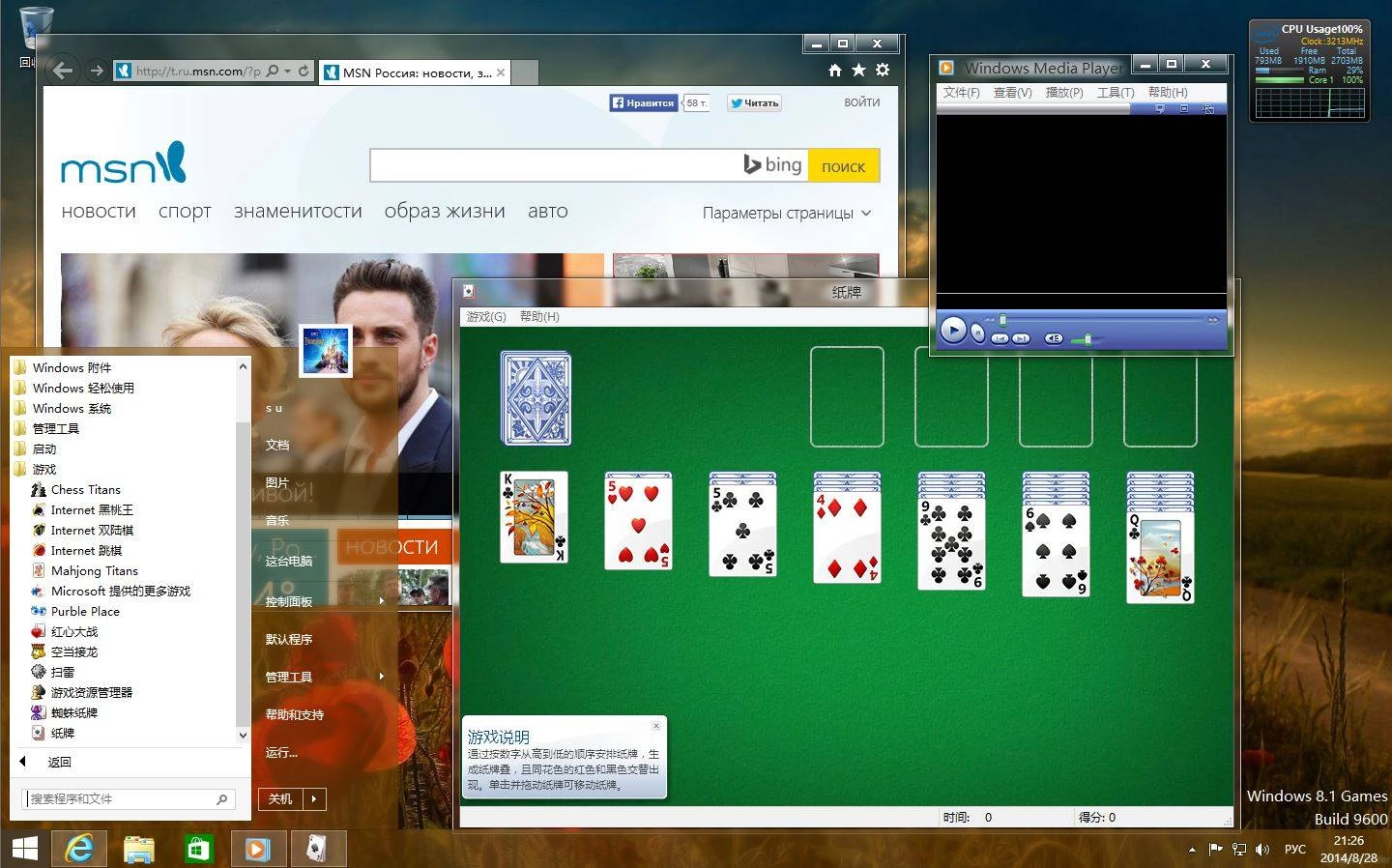The height and width of the screenshot is (868, 1392).
Task: Draw from the Solitaire stock deck
Action: [536, 398]
